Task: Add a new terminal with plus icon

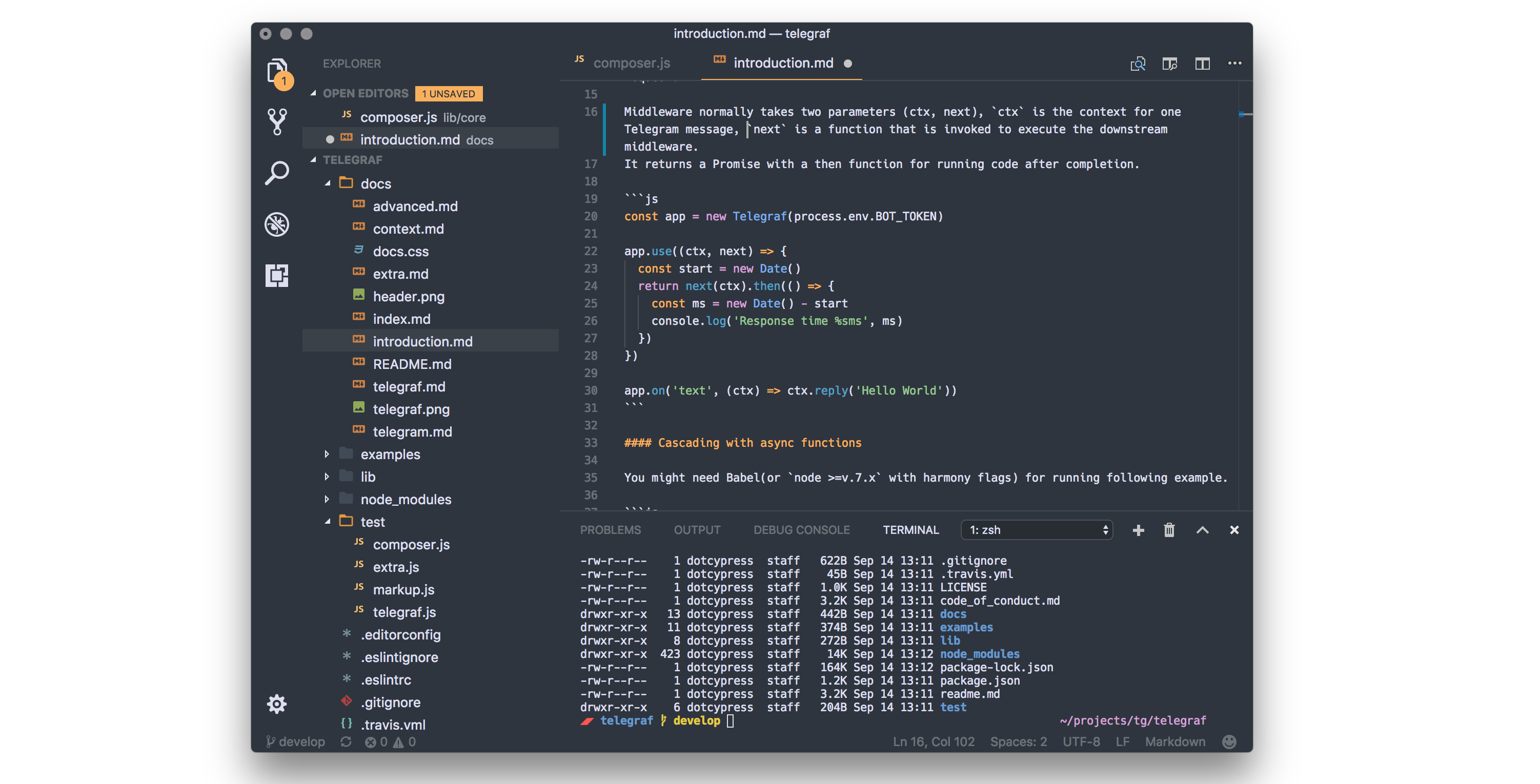Action: click(1138, 530)
